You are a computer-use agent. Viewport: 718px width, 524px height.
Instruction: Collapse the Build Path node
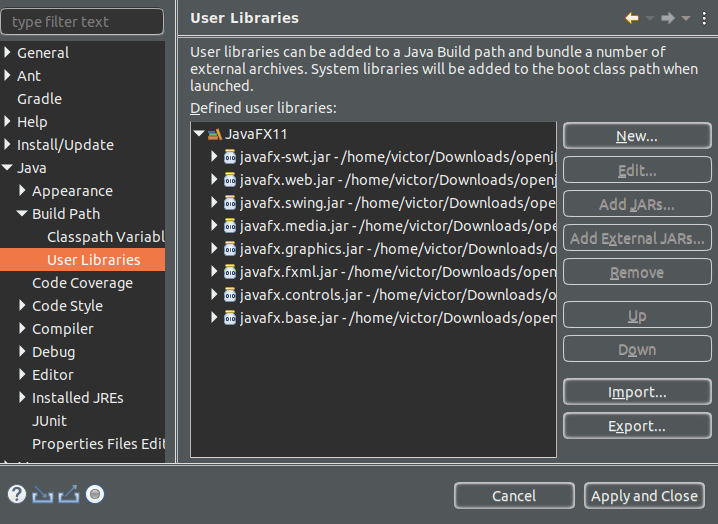22,213
